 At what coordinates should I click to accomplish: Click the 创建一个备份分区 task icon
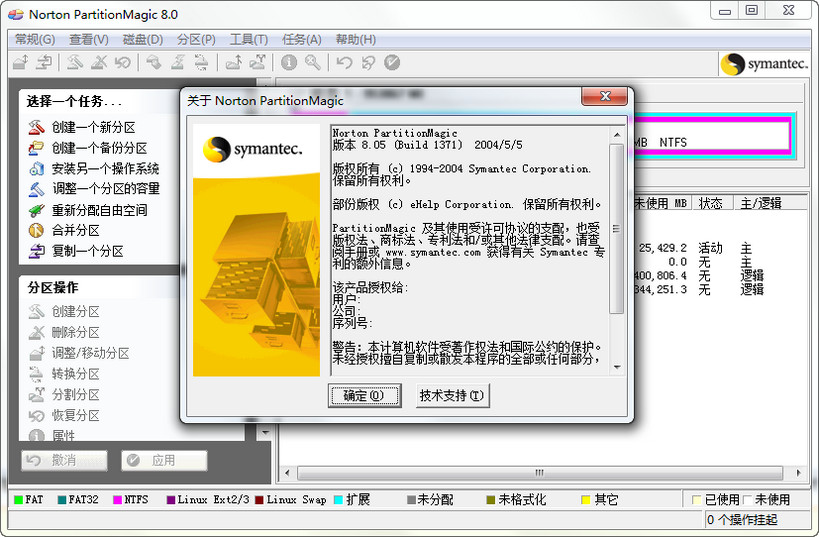click(36, 148)
